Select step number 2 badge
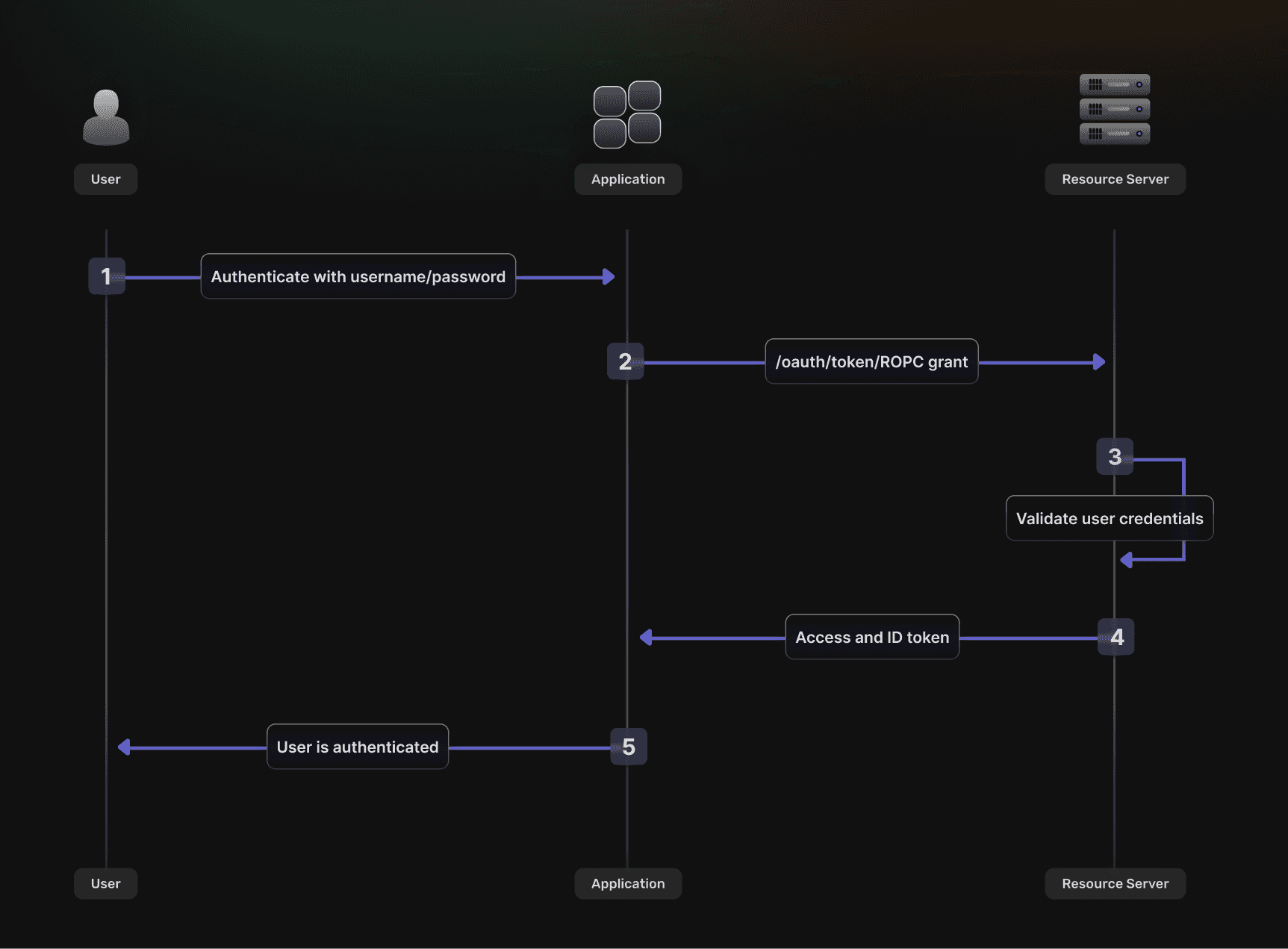This screenshot has width=1288, height=949. point(625,361)
